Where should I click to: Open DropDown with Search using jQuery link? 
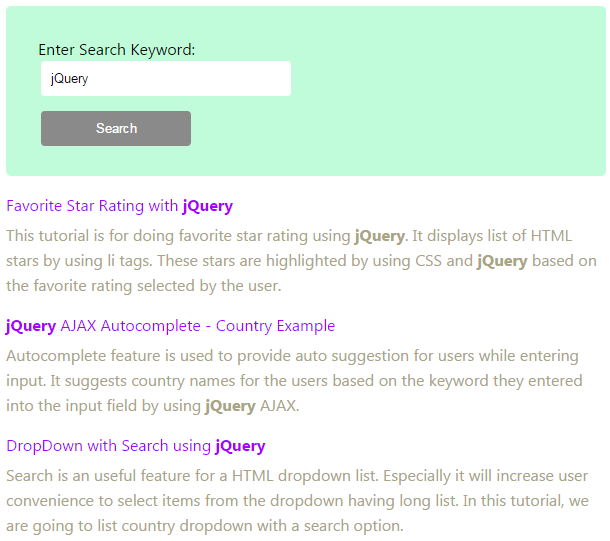click(x=136, y=446)
